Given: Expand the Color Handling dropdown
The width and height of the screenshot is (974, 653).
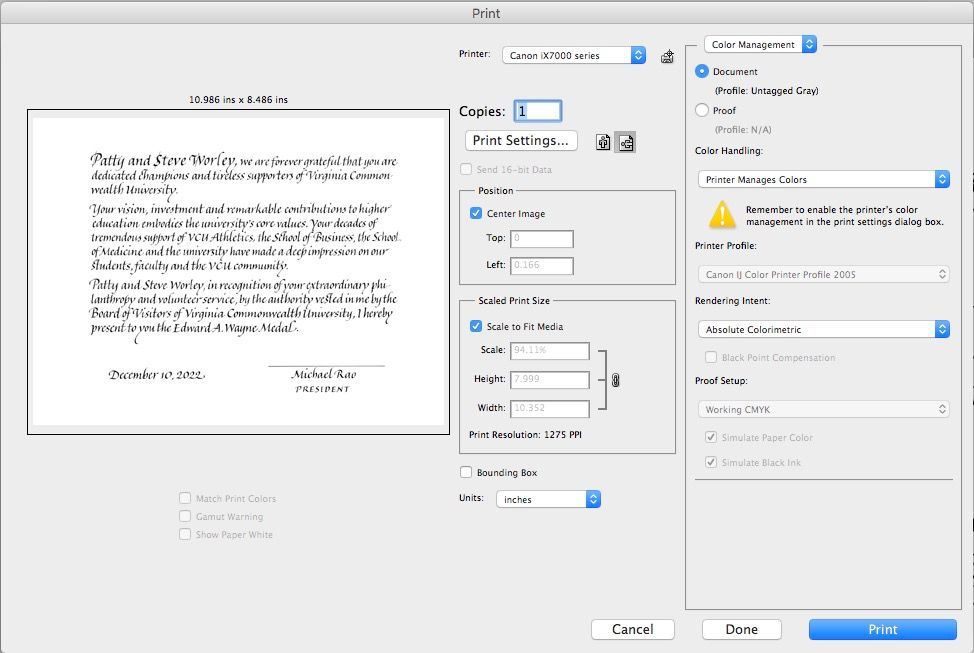Looking at the screenshot, I should click(823, 179).
